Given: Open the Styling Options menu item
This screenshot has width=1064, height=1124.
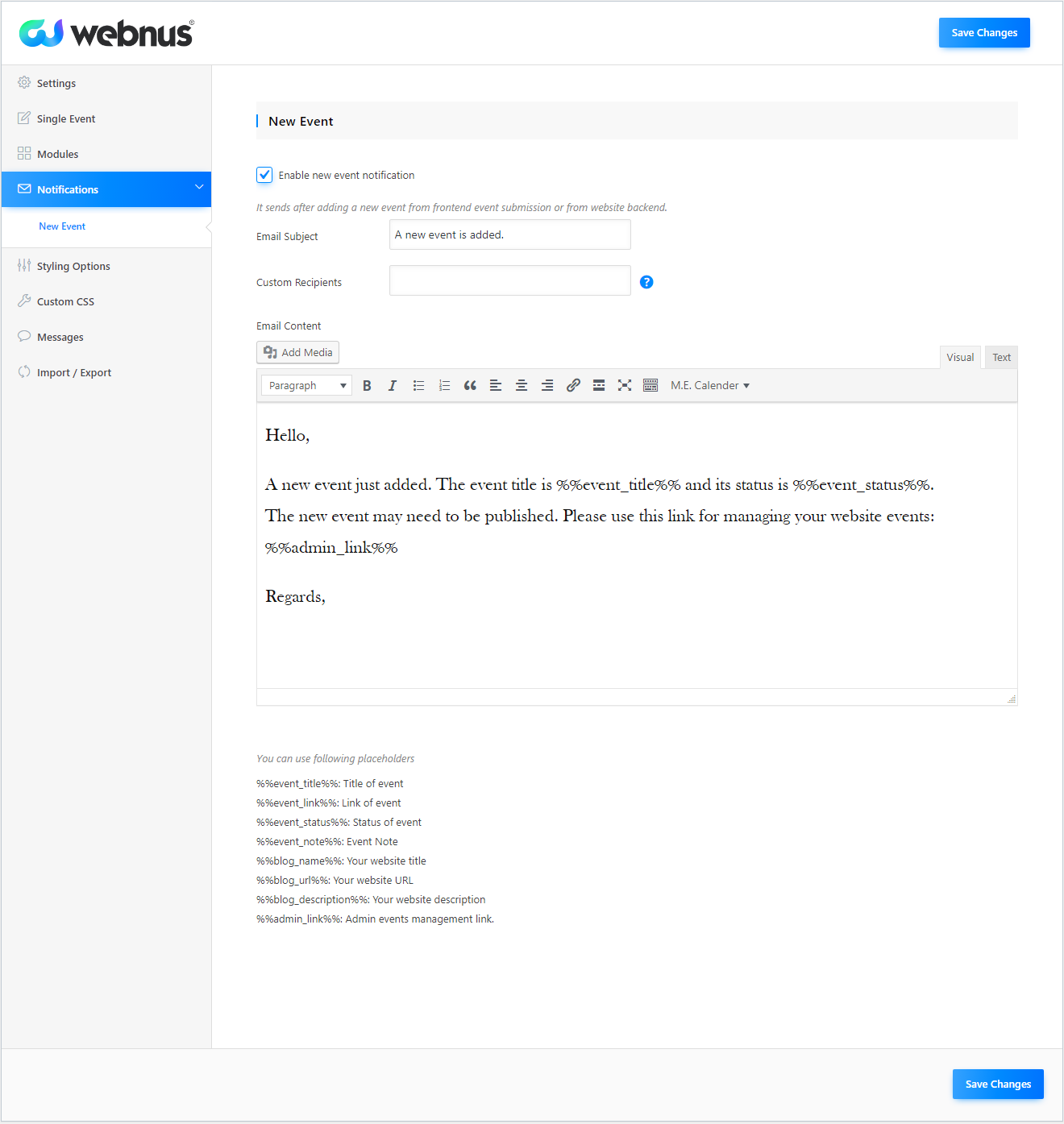Looking at the screenshot, I should [x=73, y=267].
